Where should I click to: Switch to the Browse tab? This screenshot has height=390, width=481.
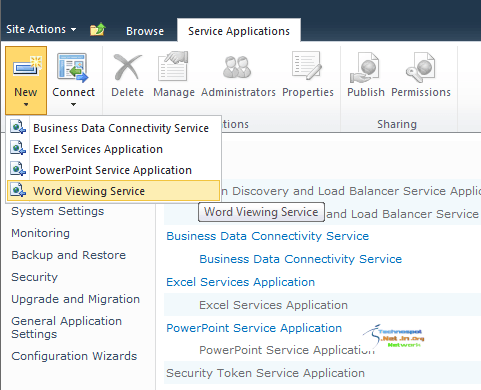145,31
